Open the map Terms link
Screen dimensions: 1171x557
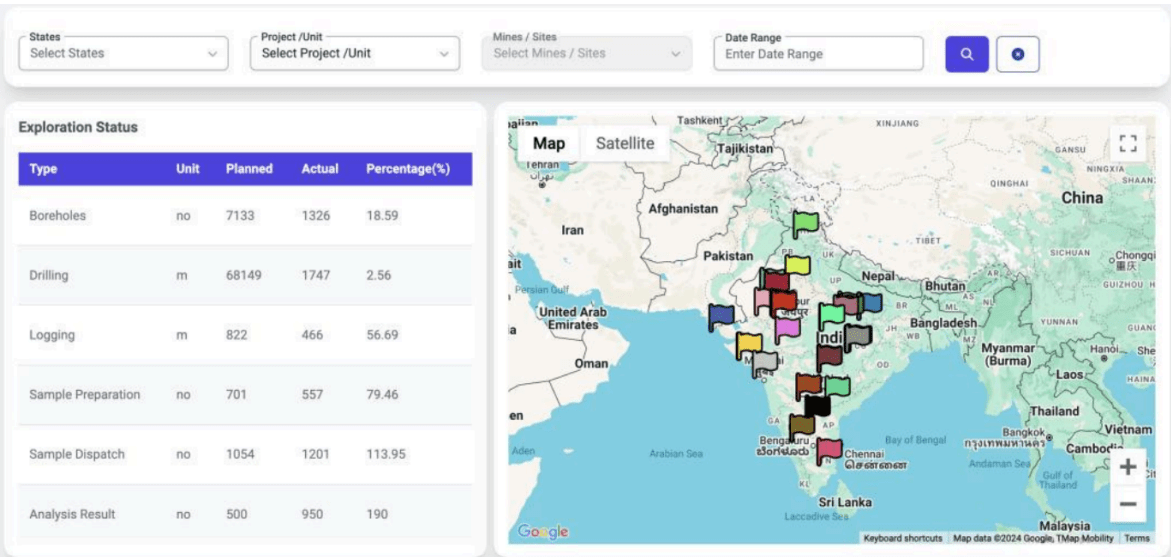[1136, 538]
